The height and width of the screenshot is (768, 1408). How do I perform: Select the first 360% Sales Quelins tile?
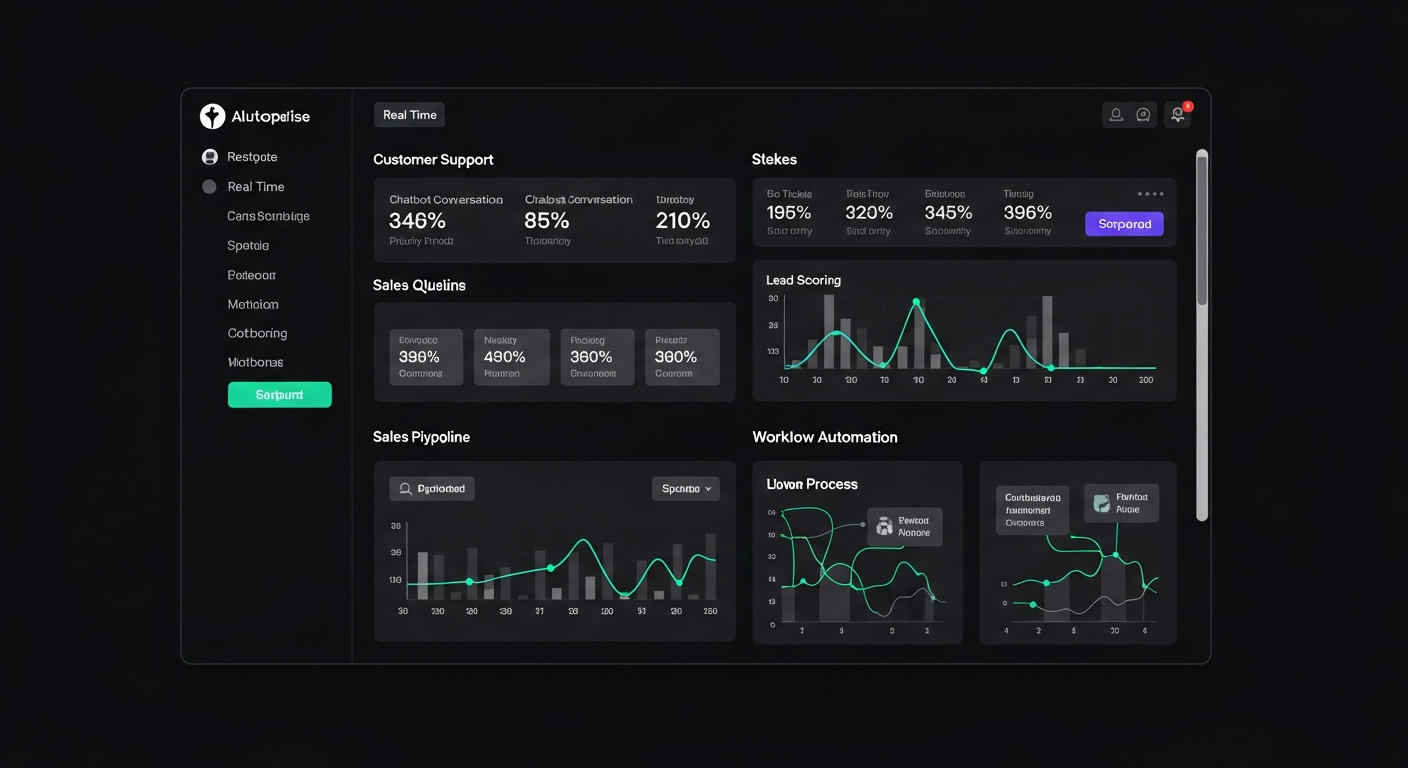(x=597, y=357)
